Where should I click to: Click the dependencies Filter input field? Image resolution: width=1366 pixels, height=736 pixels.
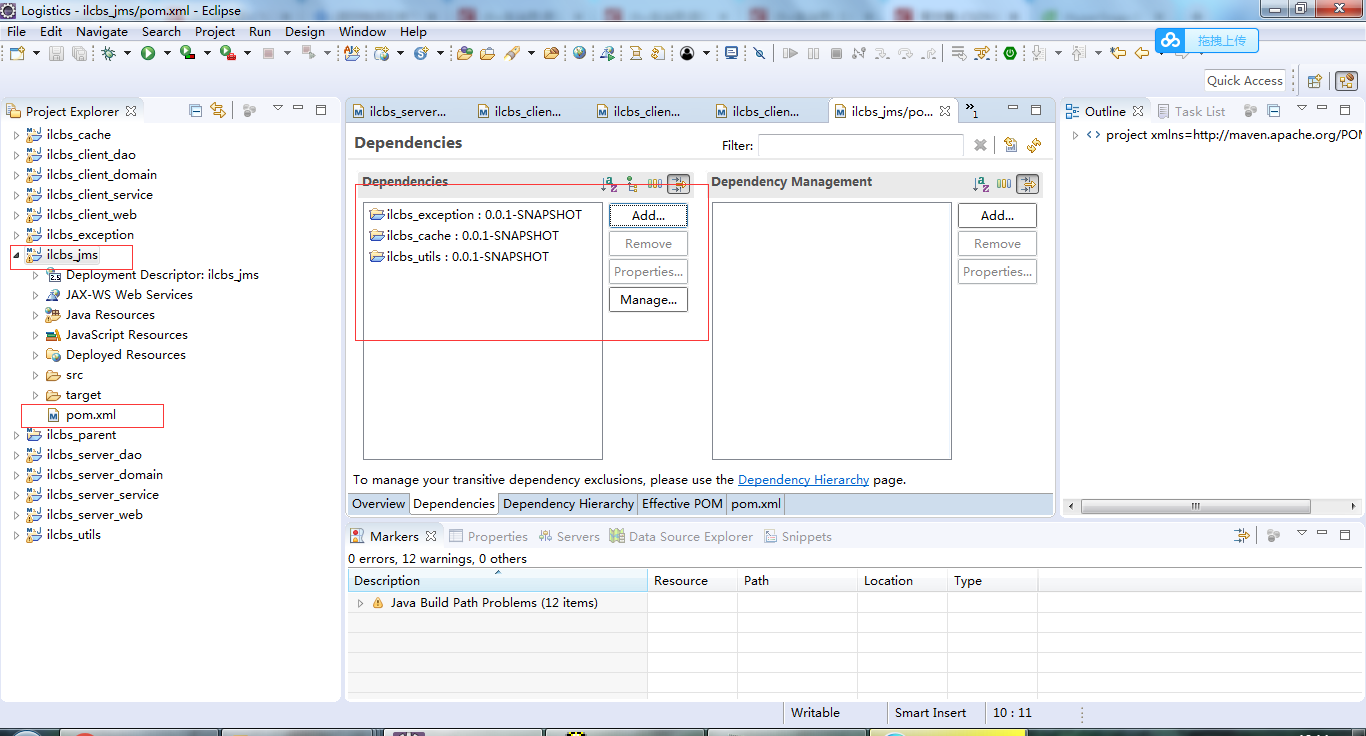(860, 145)
